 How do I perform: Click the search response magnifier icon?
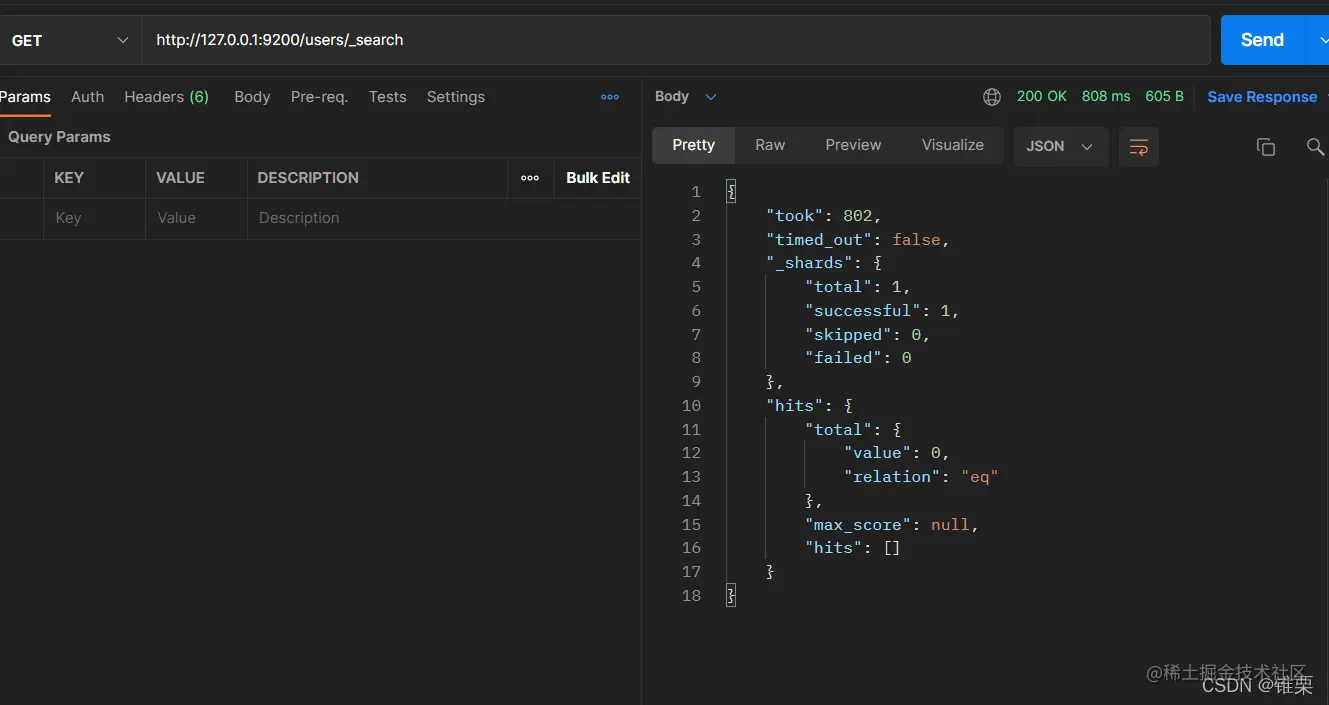tap(1316, 147)
